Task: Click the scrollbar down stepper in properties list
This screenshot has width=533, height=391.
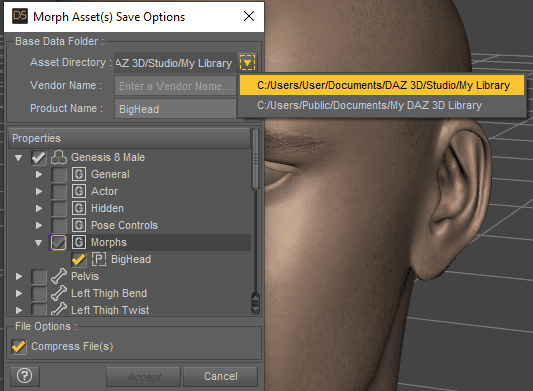Action: 255,309
